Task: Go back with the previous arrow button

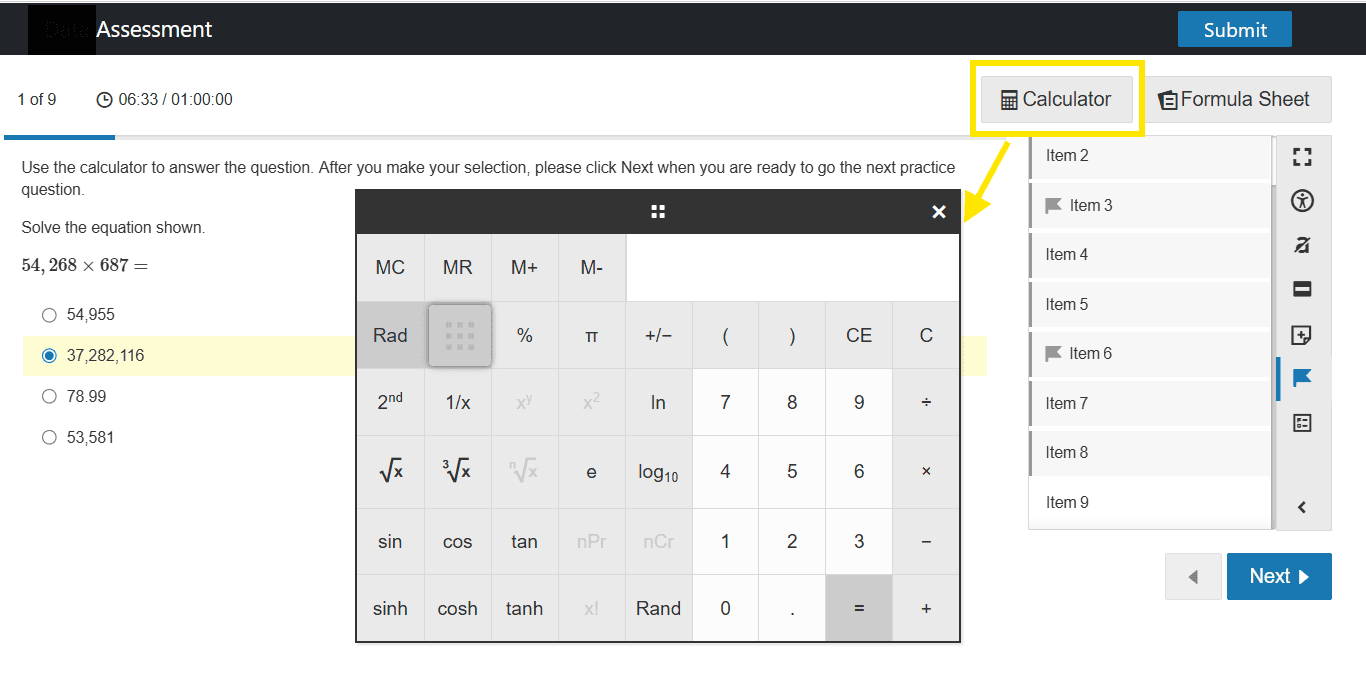Action: [1192, 577]
